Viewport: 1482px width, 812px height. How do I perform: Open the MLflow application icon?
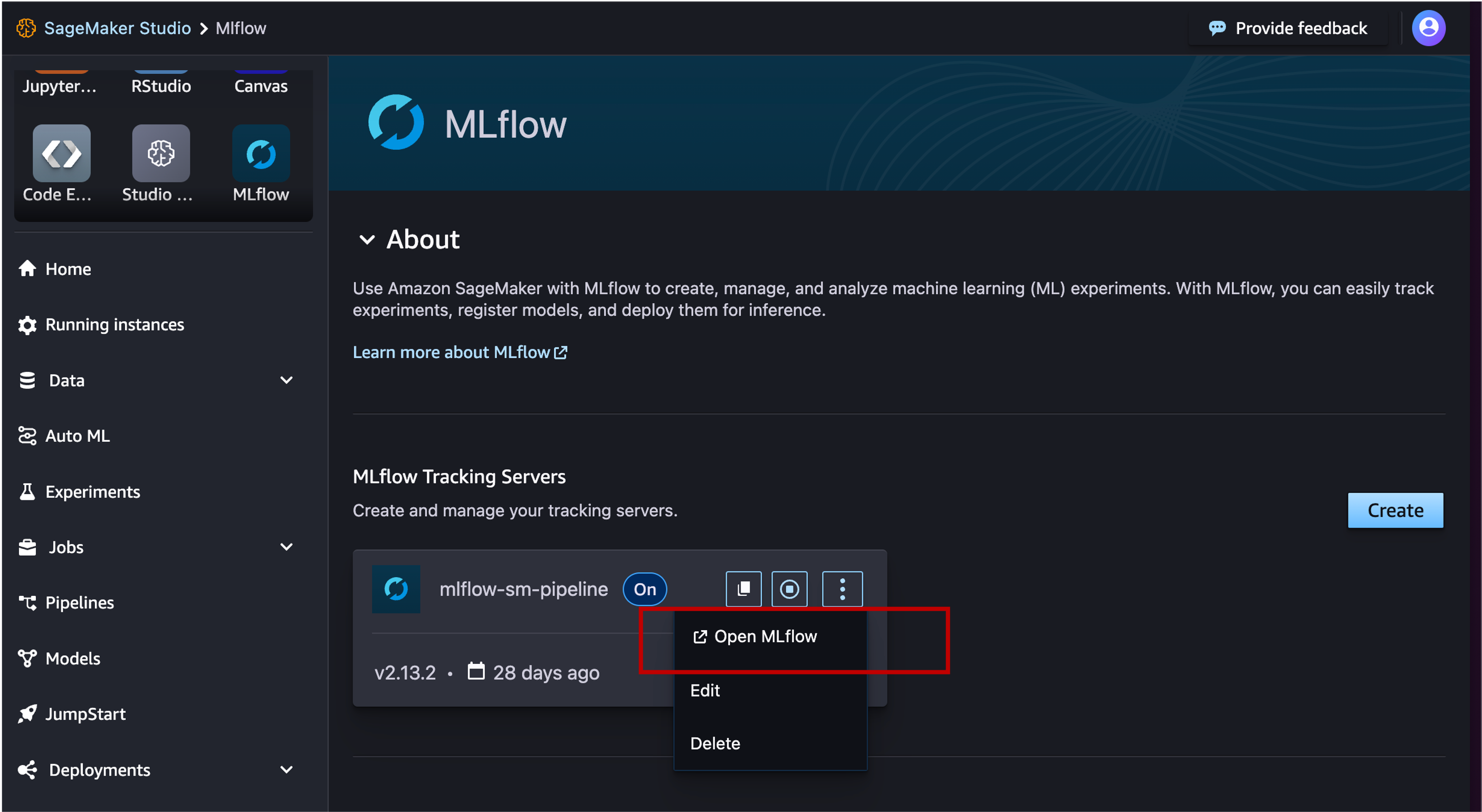[x=261, y=153]
